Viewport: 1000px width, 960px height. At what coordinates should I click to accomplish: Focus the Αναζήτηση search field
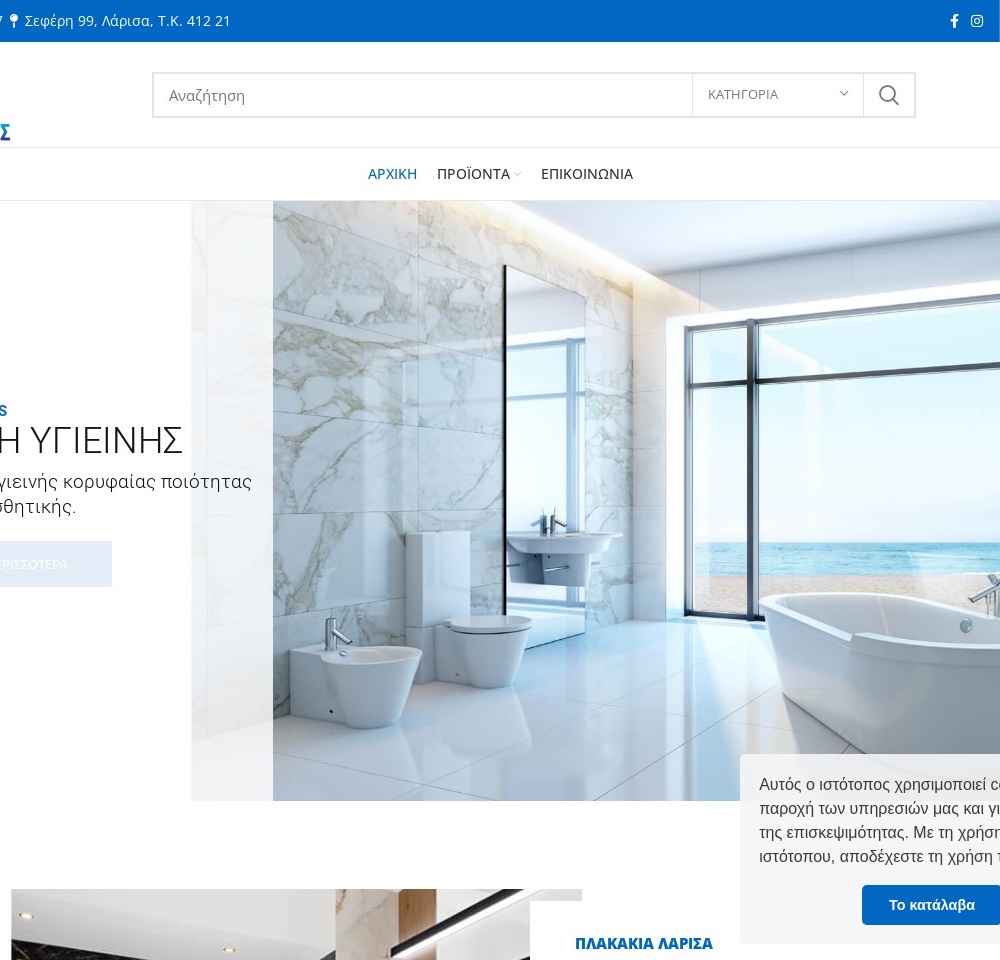[423, 95]
